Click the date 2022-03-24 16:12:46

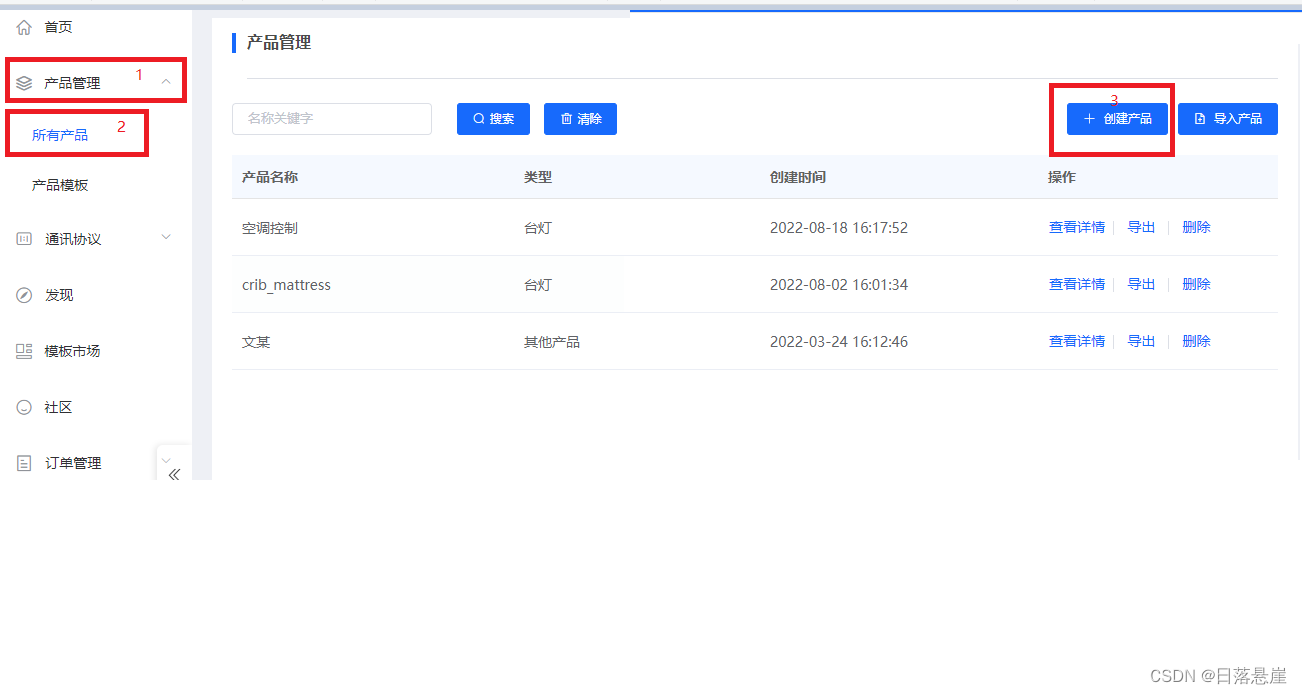point(839,342)
